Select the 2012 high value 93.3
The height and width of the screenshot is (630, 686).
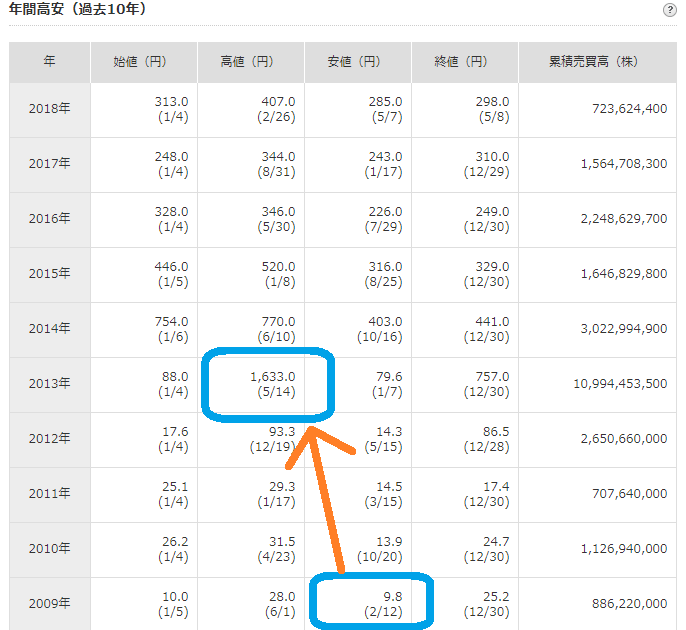coord(278,431)
